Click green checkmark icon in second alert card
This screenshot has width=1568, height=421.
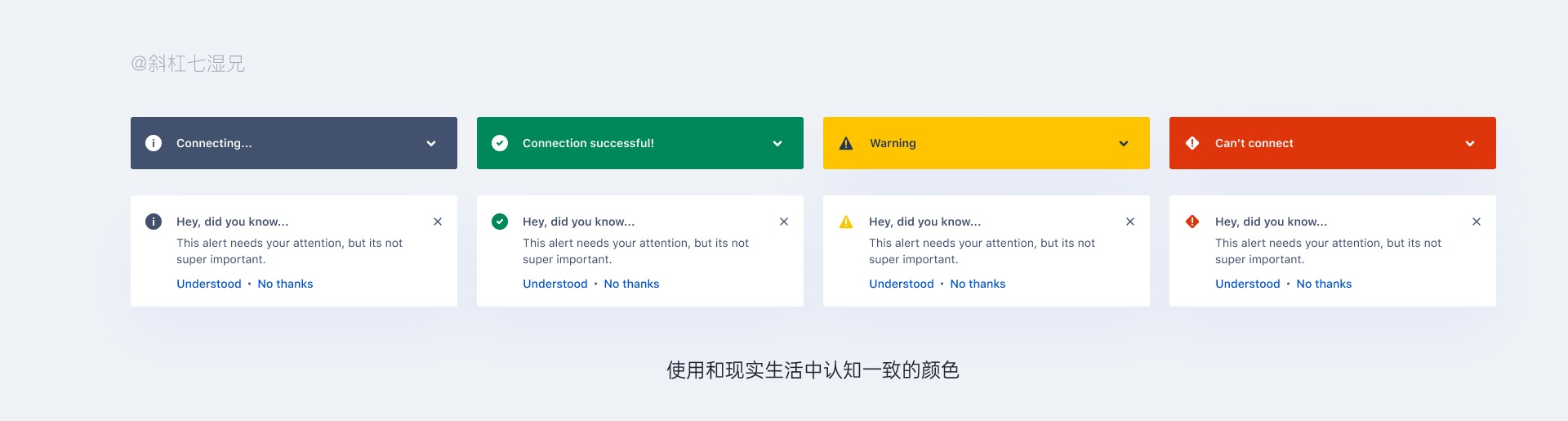pyautogui.click(x=500, y=222)
